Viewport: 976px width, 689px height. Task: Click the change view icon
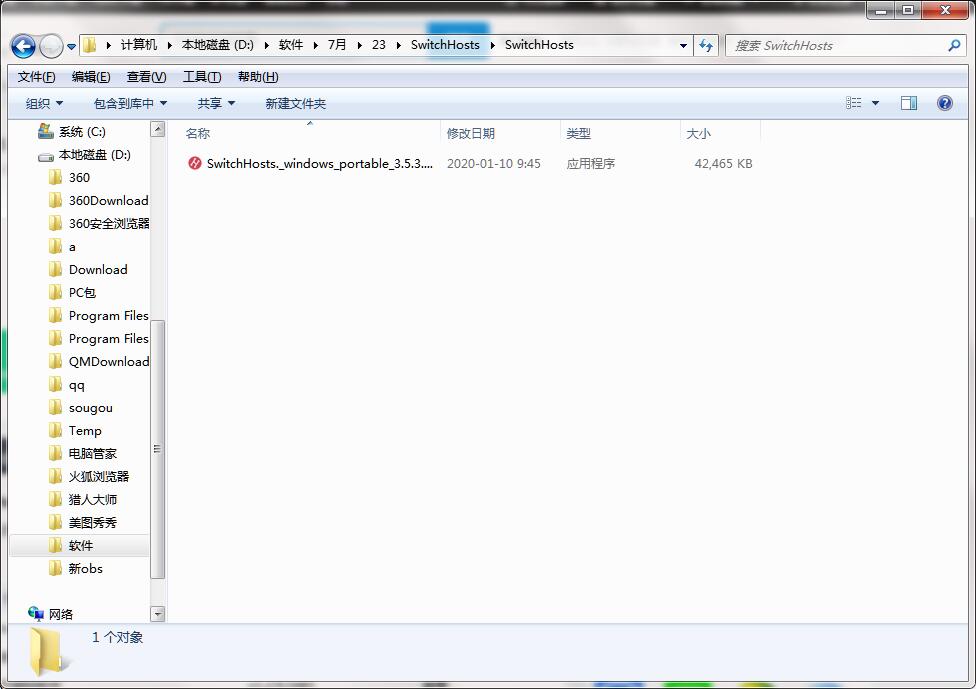(x=853, y=103)
